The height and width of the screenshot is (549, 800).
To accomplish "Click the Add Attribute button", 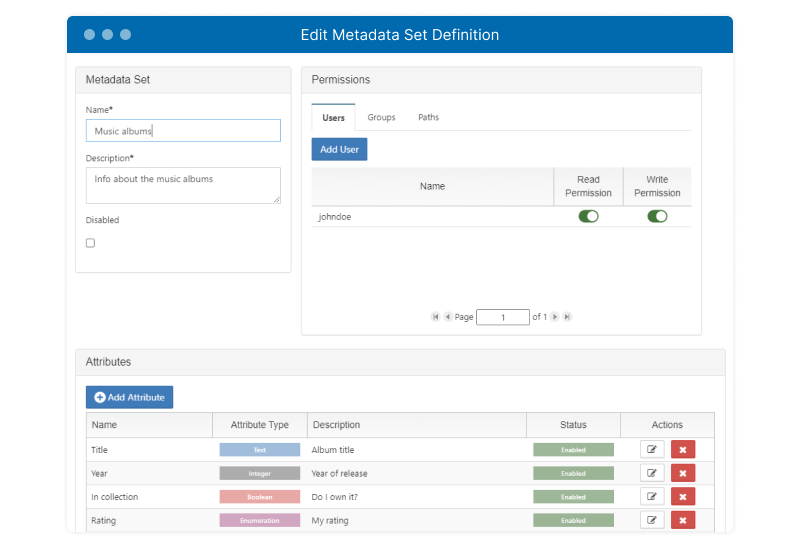I will click(x=129, y=397).
